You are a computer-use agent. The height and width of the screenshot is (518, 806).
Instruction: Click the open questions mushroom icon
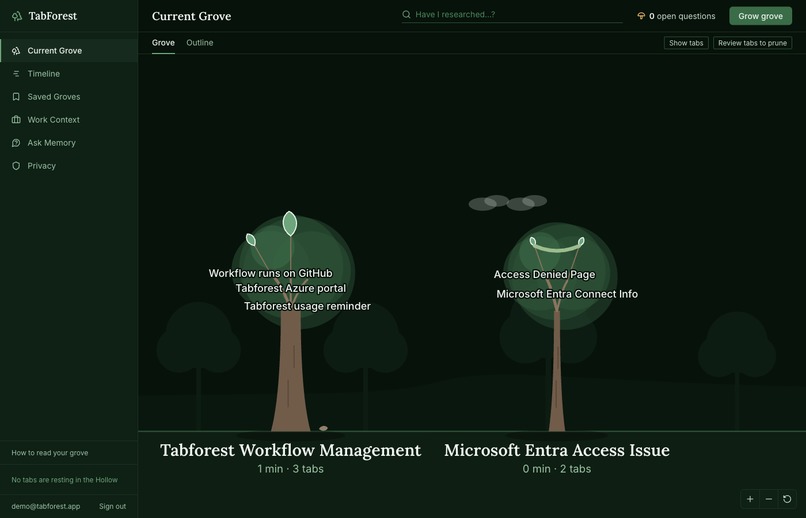tap(641, 16)
